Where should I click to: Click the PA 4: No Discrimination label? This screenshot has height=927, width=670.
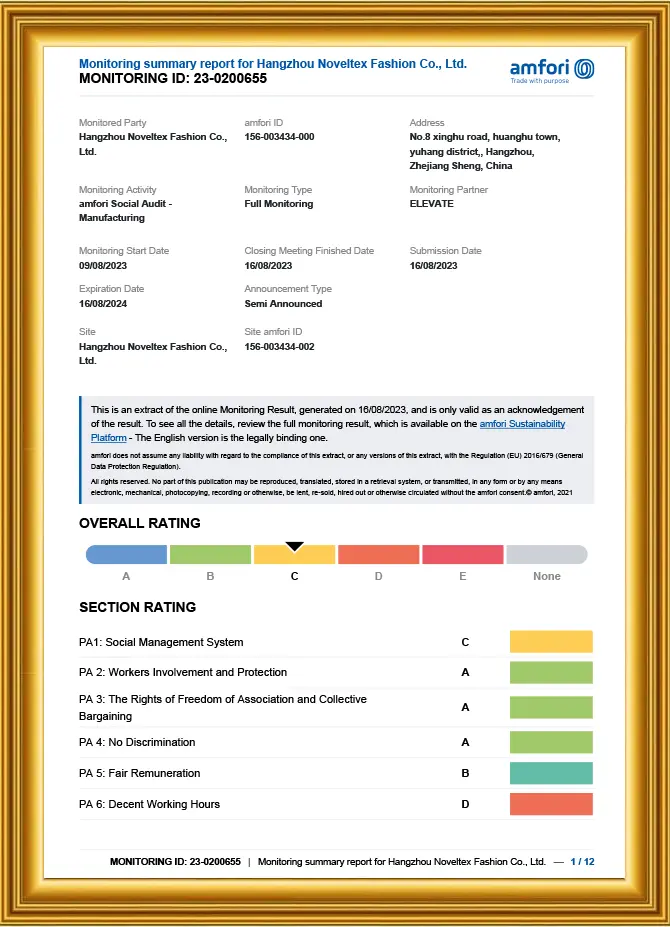[x=137, y=742]
